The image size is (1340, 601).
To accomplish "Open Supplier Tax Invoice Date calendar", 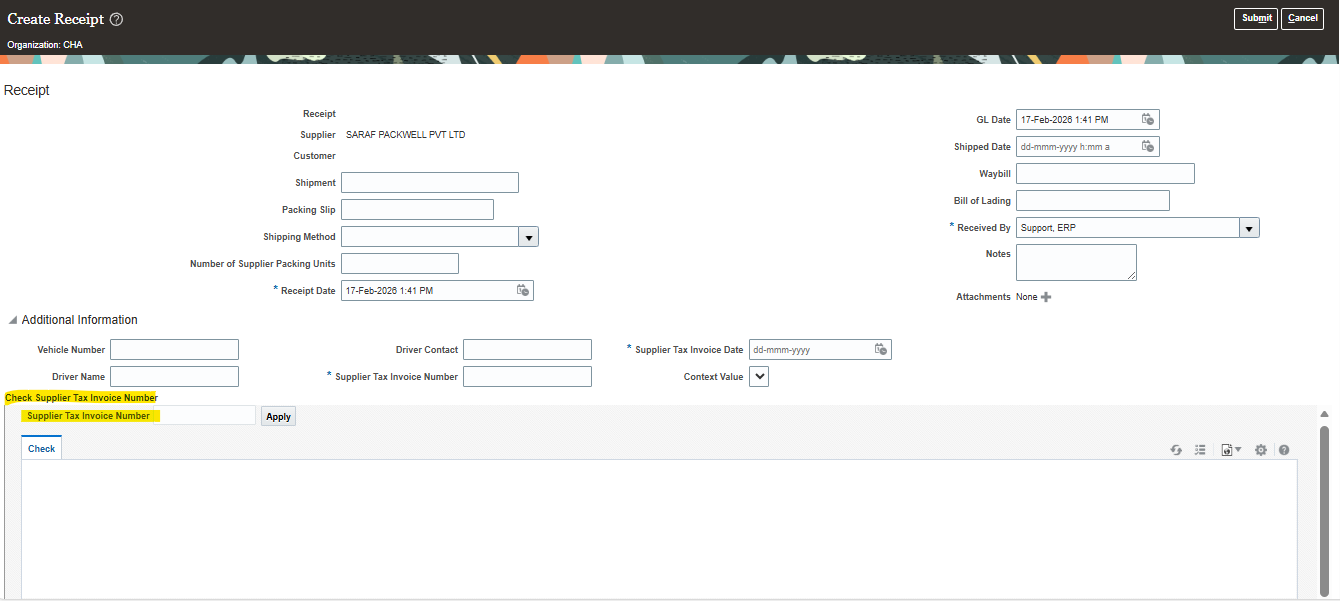I will pyautogui.click(x=880, y=349).
